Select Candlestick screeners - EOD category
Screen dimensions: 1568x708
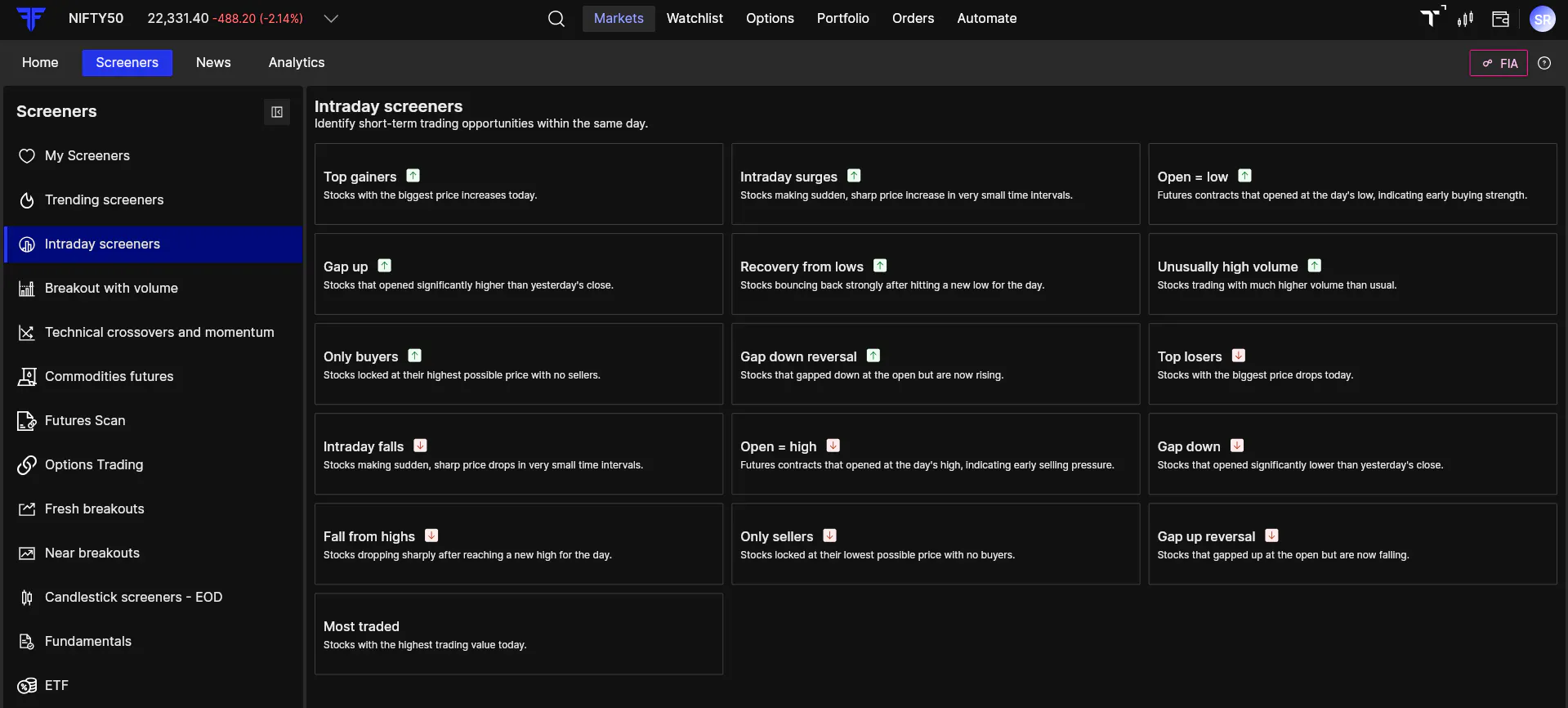(x=133, y=598)
